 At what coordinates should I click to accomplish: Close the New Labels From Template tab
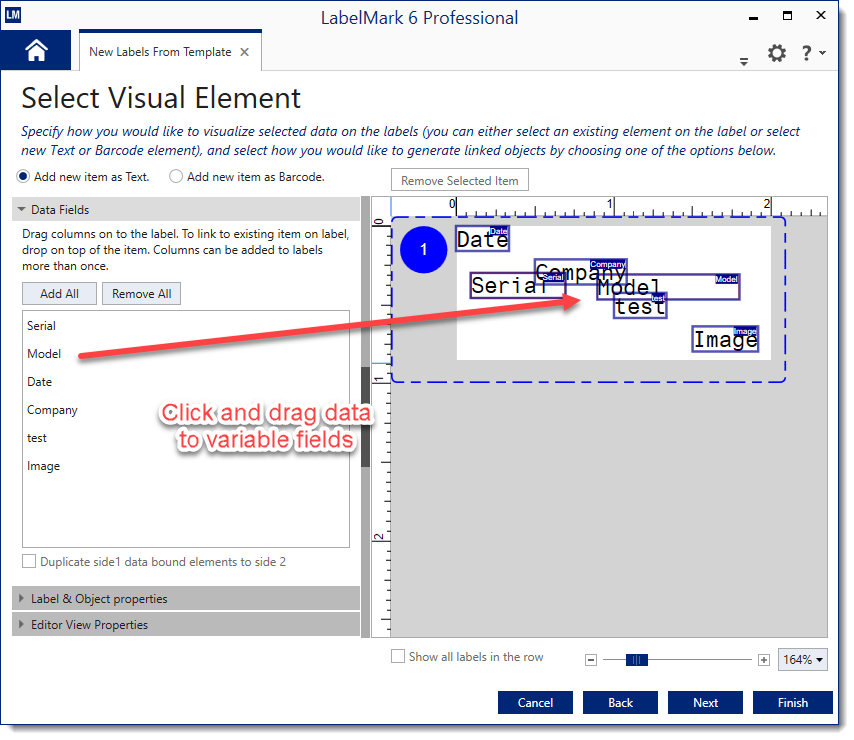pyautogui.click(x=245, y=52)
